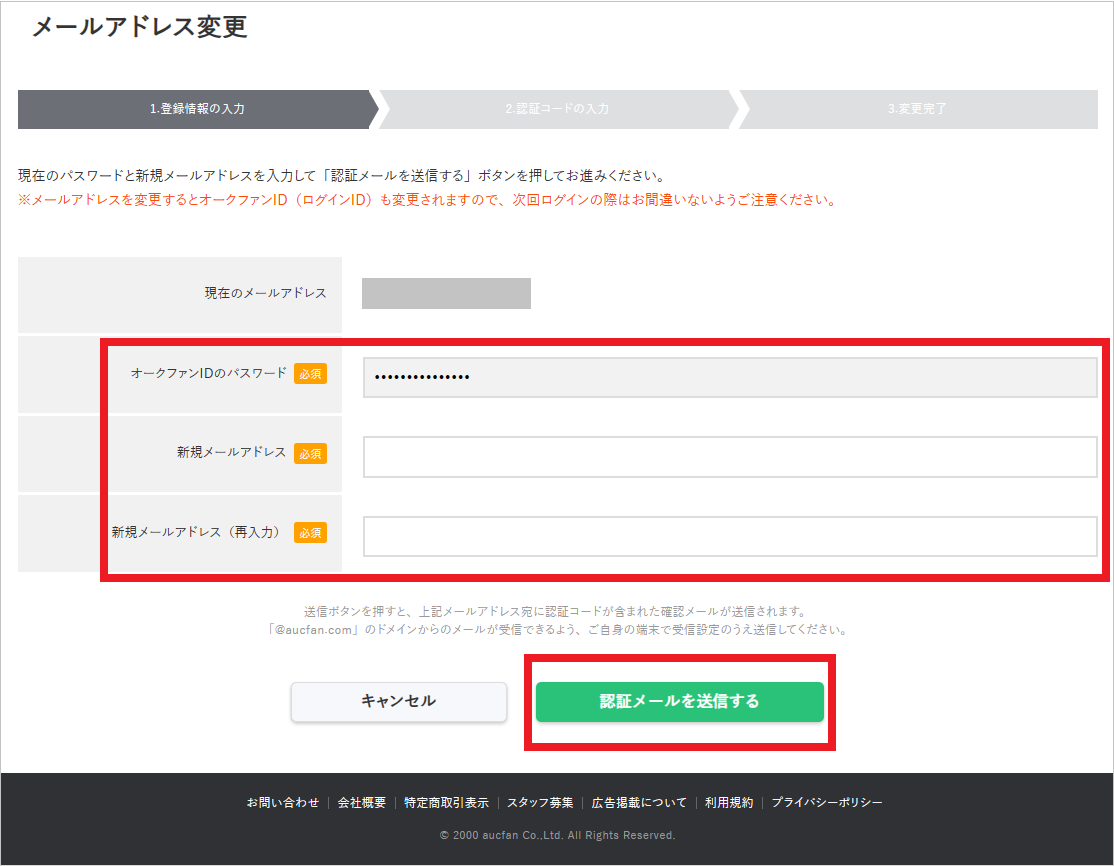The height and width of the screenshot is (866, 1114).
Task: Click the 認証メールを送信する green button
Action: (x=679, y=702)
